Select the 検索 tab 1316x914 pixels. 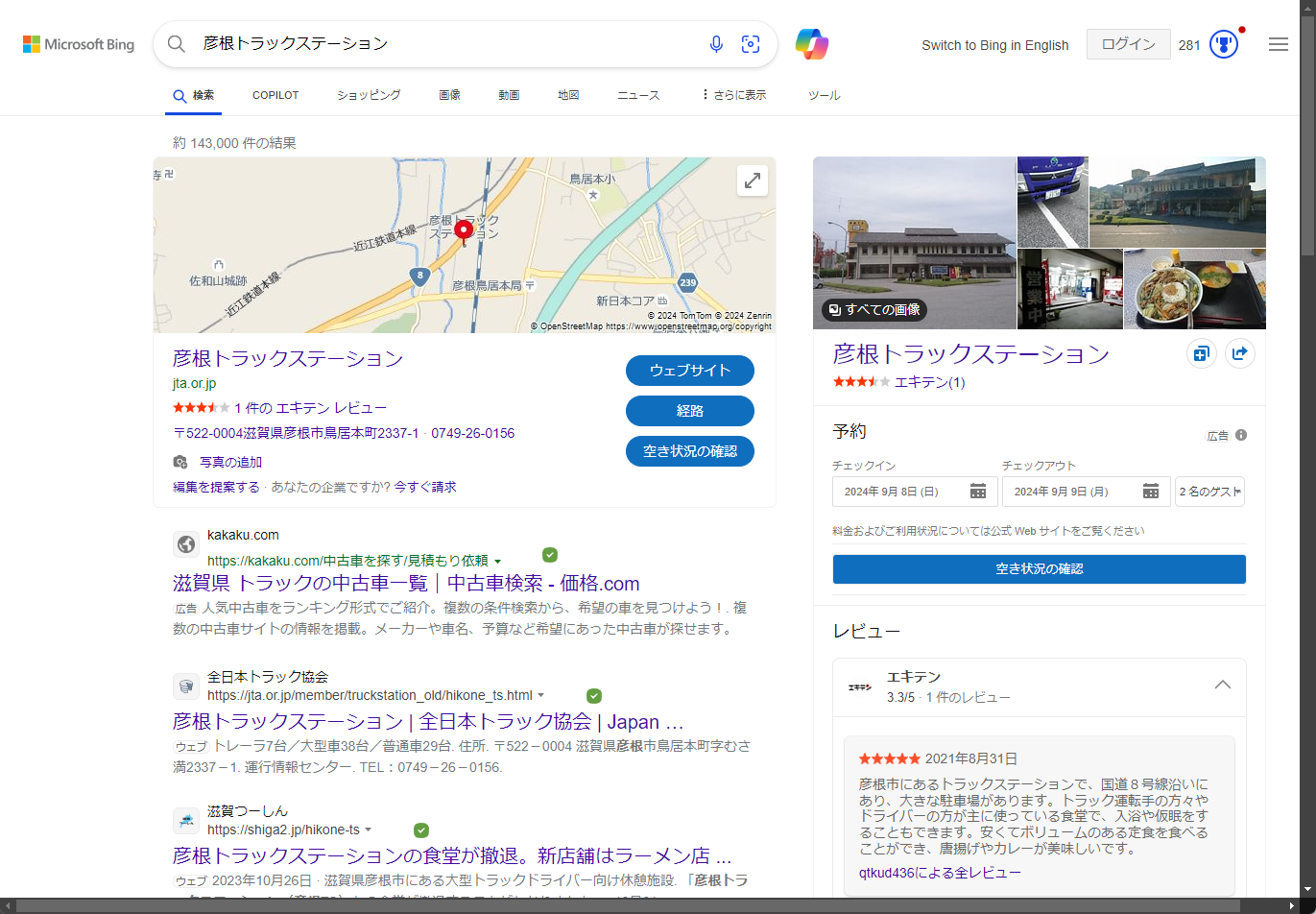point(194,95)
